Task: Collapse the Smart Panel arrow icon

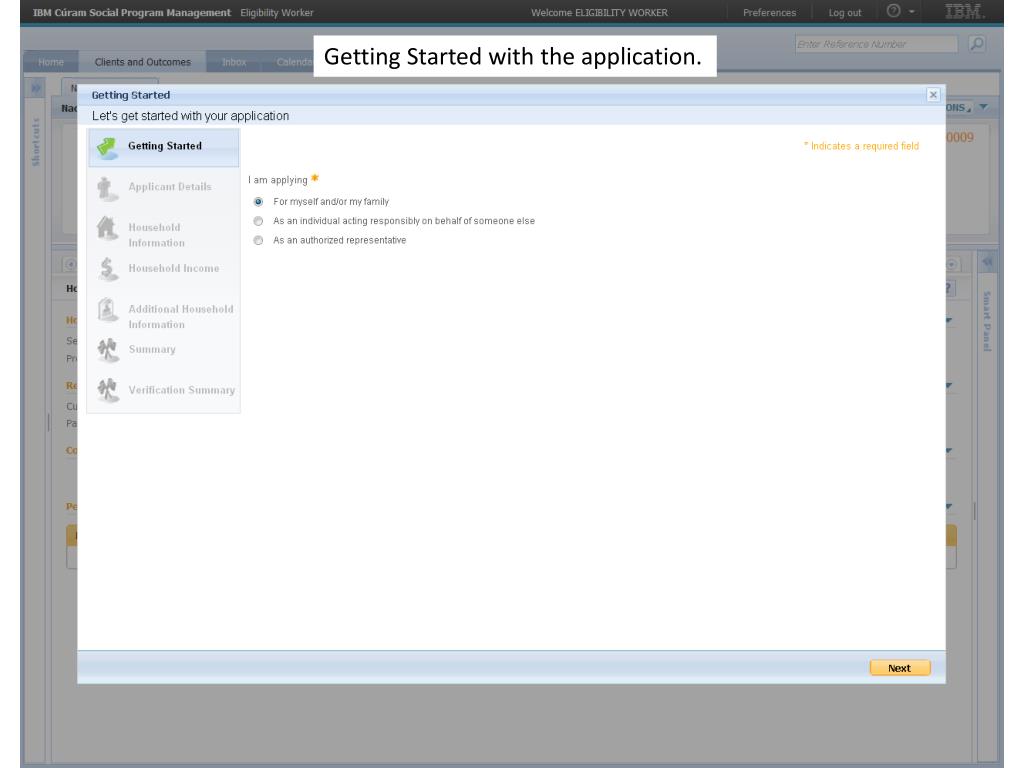Action: coord(987,262)
